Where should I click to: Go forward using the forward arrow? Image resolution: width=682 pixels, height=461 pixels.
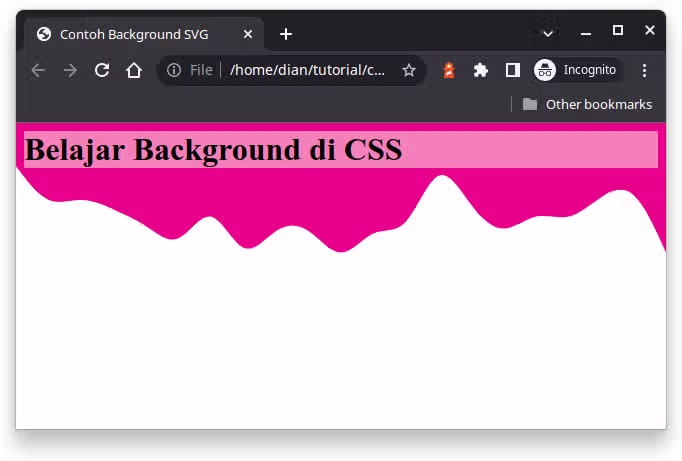70,70
